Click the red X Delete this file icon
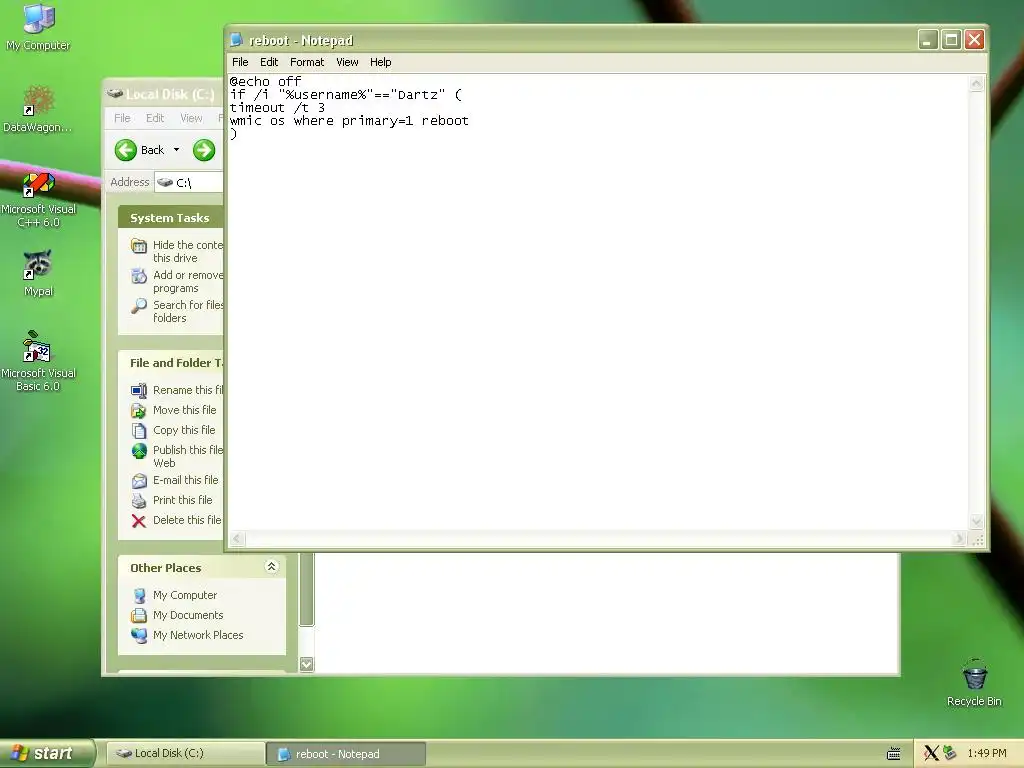Viewport: 1024px width, 768px height. click(x=139, y=521)
